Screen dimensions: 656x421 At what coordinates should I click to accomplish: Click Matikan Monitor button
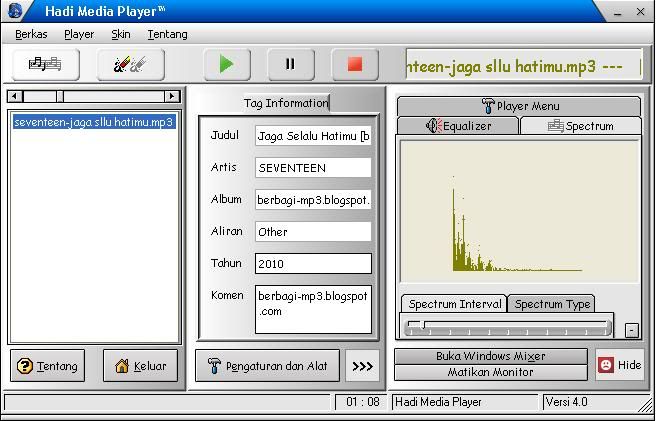[491, 372]
